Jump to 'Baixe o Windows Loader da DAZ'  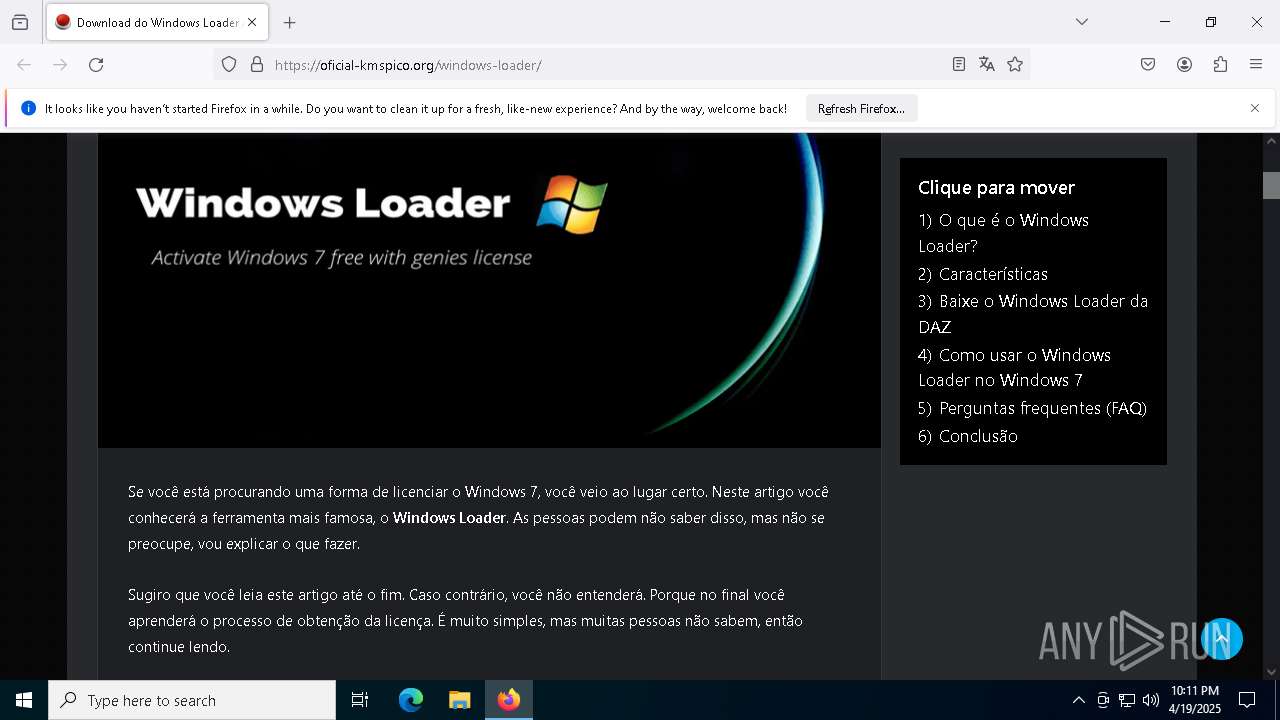click(x=1033, y=314)
